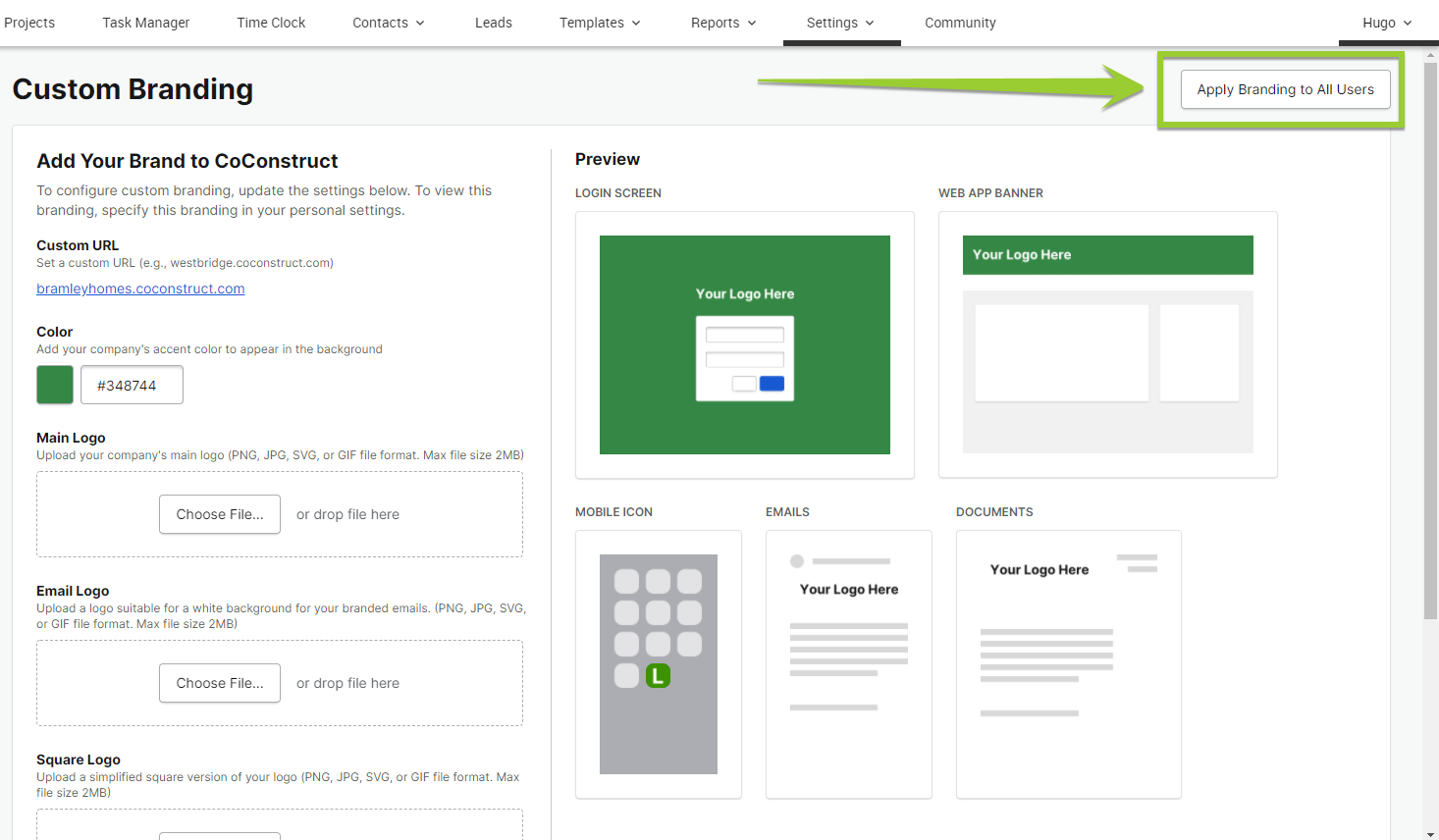Screen dimensions: 1439x840
Task: Click the blue login button in preview
Action: click(773, 384)
